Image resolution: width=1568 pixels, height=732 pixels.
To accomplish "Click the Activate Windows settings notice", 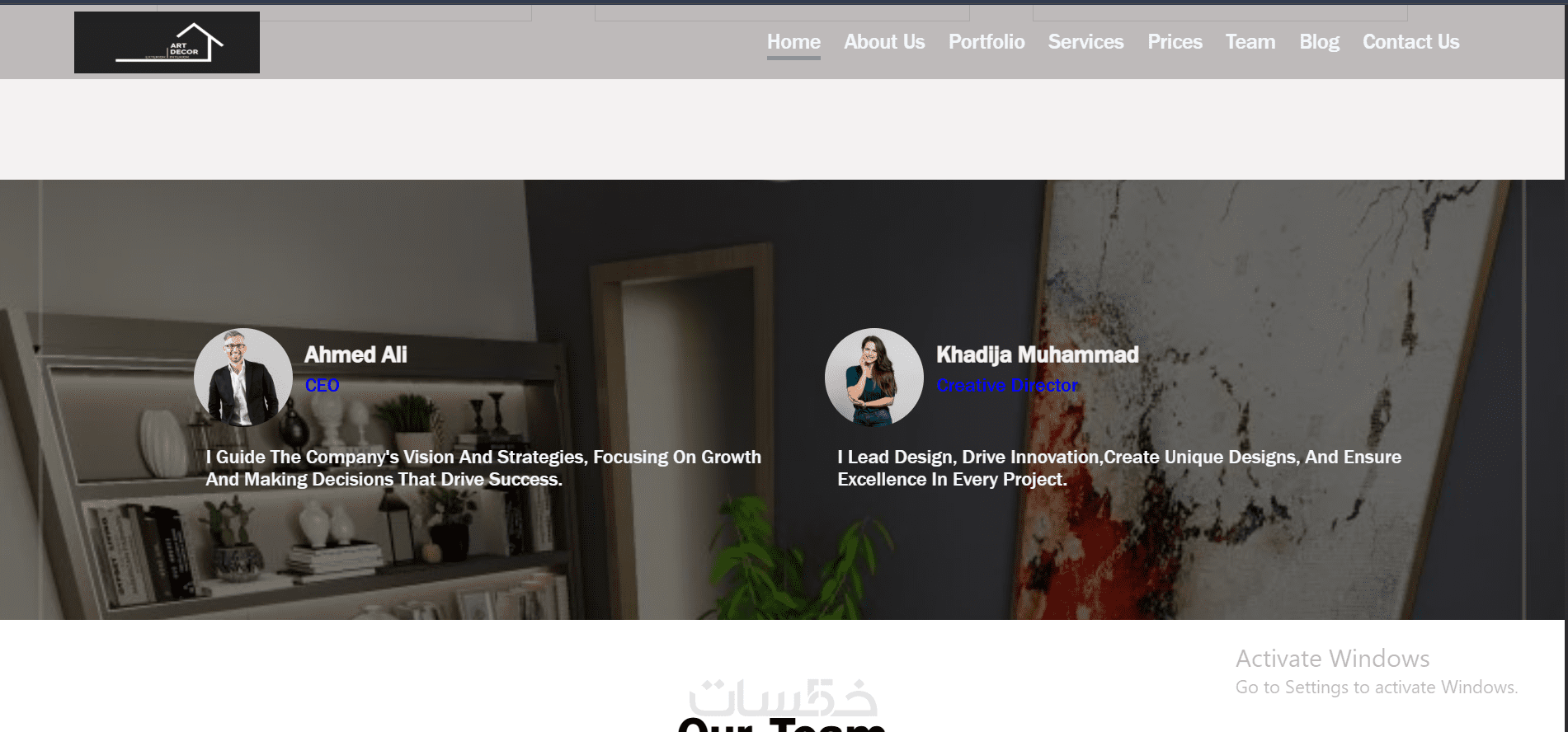I will (x=1376, y=672).
